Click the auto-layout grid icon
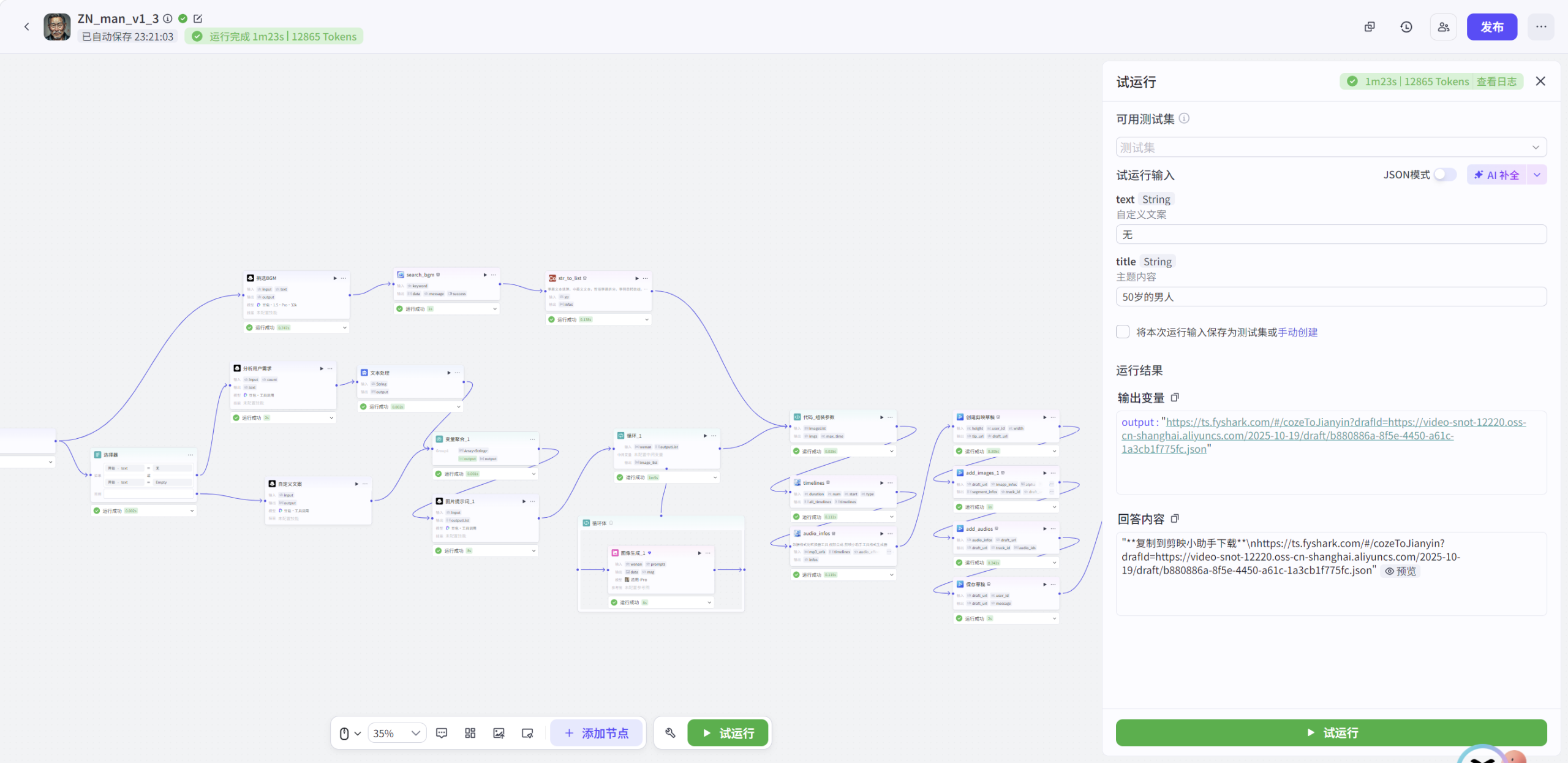Image resolution: width=1568 pixels, height=763 pixels. coord(470,733)
